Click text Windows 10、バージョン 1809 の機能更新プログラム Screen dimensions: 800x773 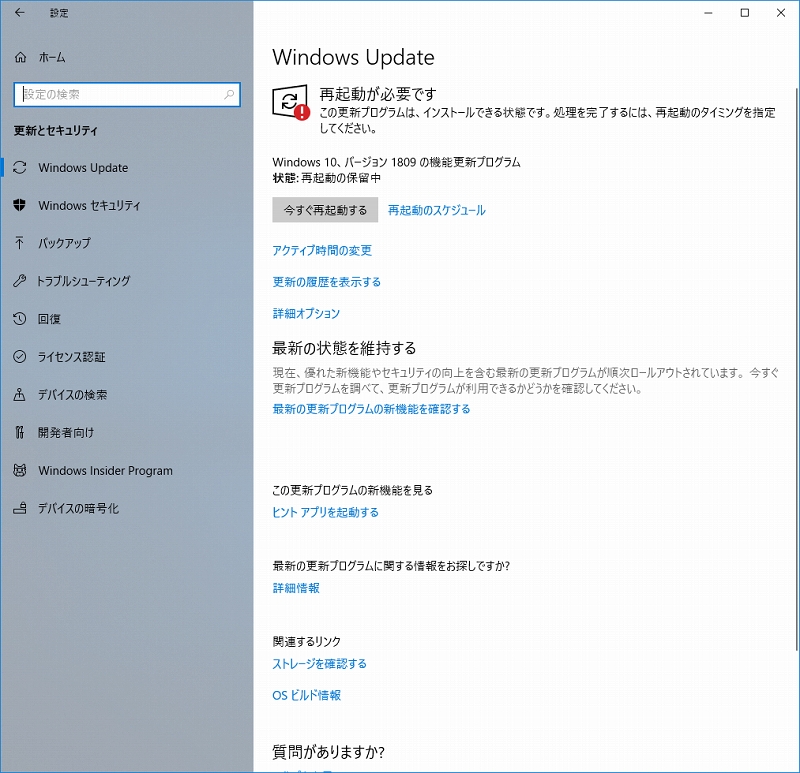[396, 162]
